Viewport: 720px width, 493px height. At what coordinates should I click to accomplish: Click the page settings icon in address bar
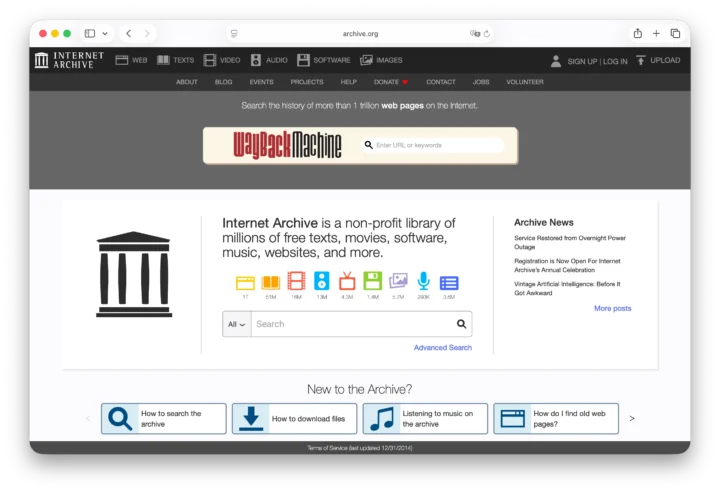tap(234, 34)
